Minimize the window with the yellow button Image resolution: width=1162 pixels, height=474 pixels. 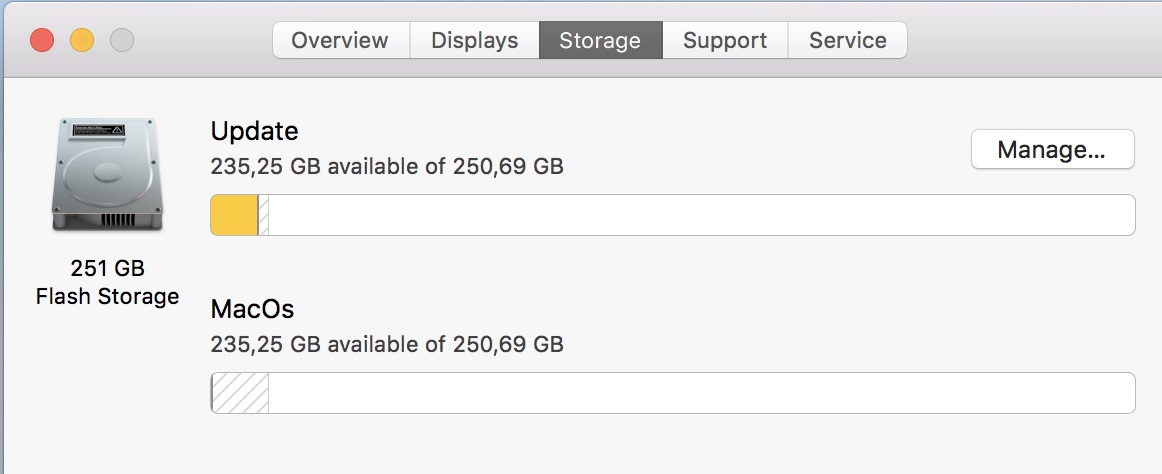coord(82,41)
